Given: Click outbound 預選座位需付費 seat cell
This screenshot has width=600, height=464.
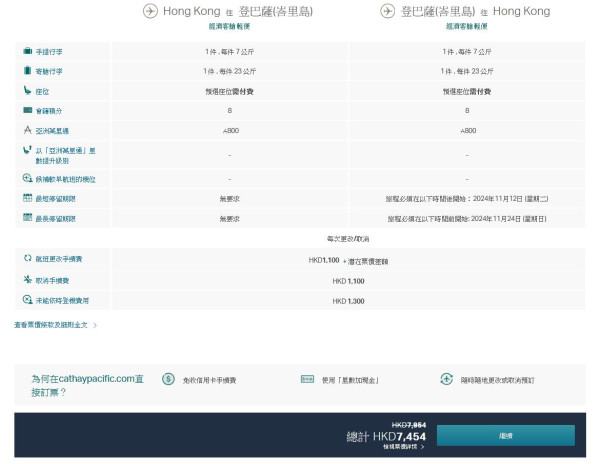Looking at the screenshot, I should pos(230,91).
